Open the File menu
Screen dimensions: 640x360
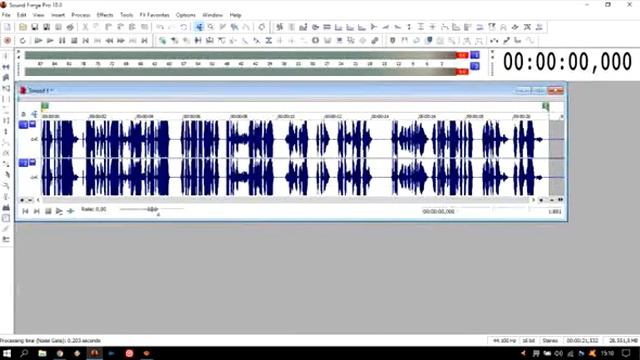pyautogui.click(x=6, y=15)
